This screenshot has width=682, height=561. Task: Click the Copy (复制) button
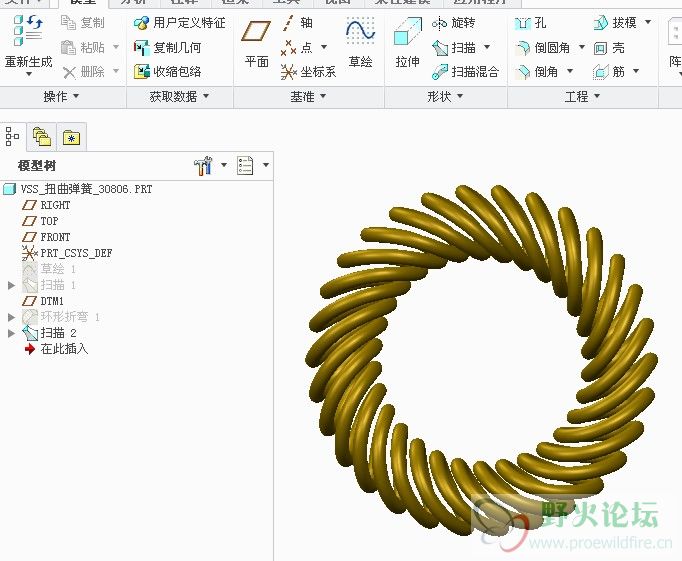83,23
